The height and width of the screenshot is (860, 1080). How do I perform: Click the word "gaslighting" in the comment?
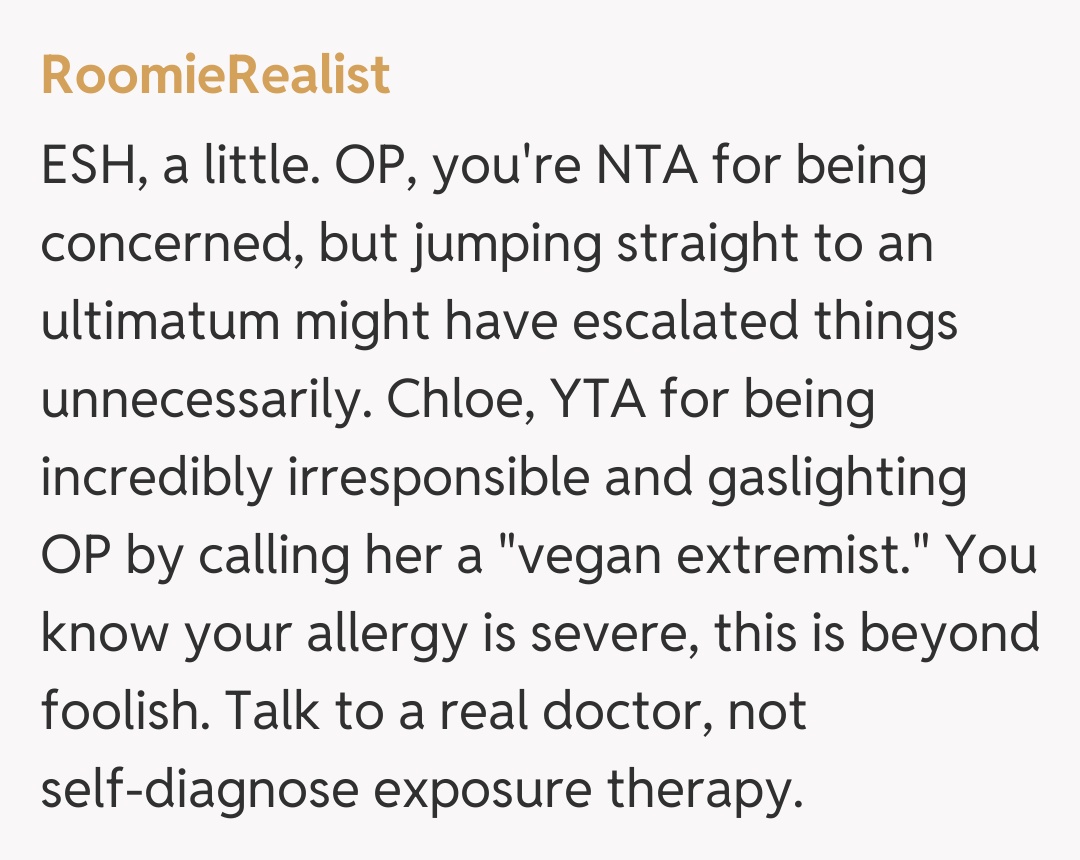coord(836,478)
